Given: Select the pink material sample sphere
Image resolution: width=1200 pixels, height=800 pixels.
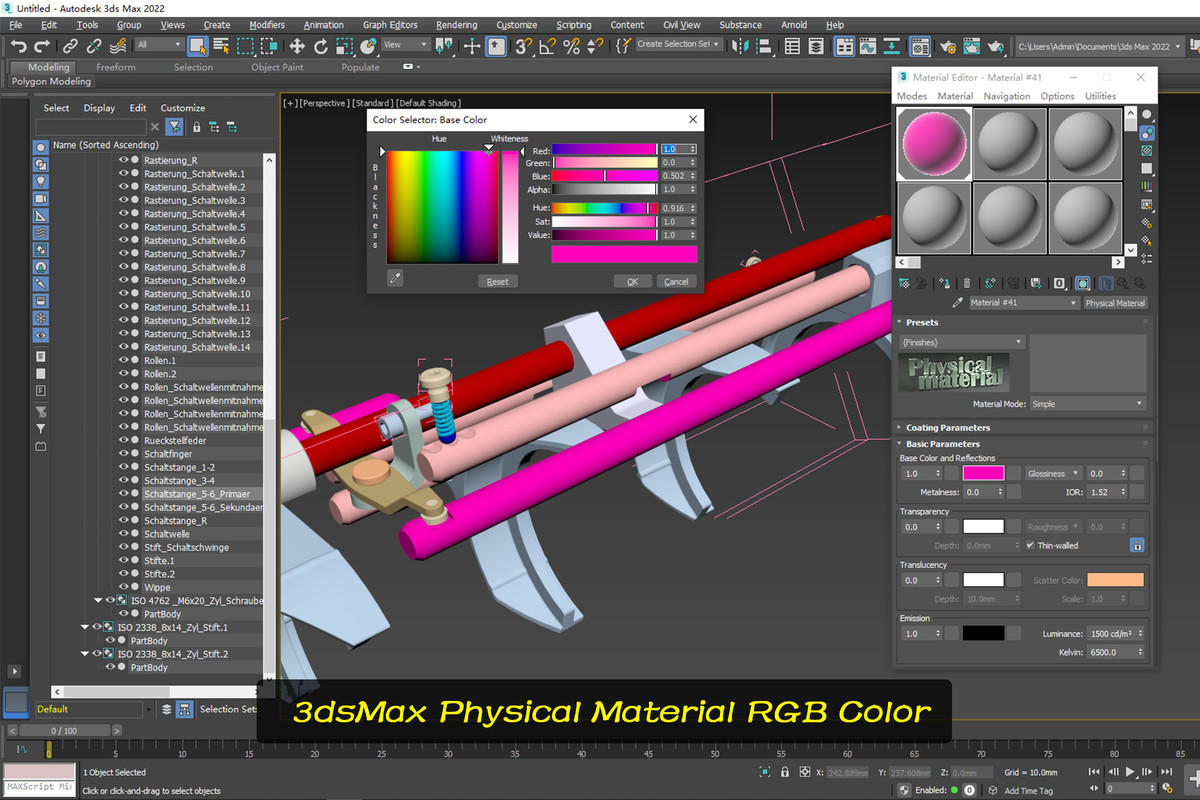Looking at the screenshot, I should point(933,143).
